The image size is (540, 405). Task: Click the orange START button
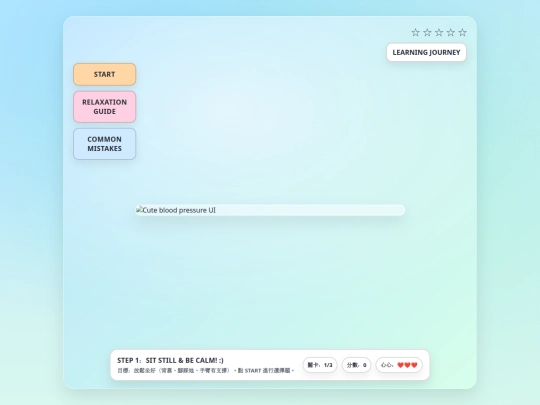(x=105, y=74)
